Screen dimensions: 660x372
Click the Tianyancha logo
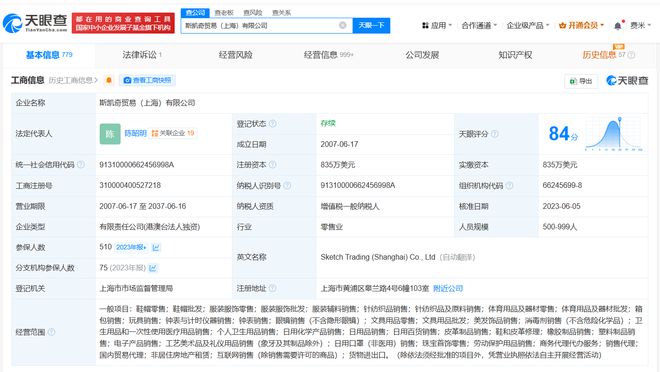[x=35, y=23]
